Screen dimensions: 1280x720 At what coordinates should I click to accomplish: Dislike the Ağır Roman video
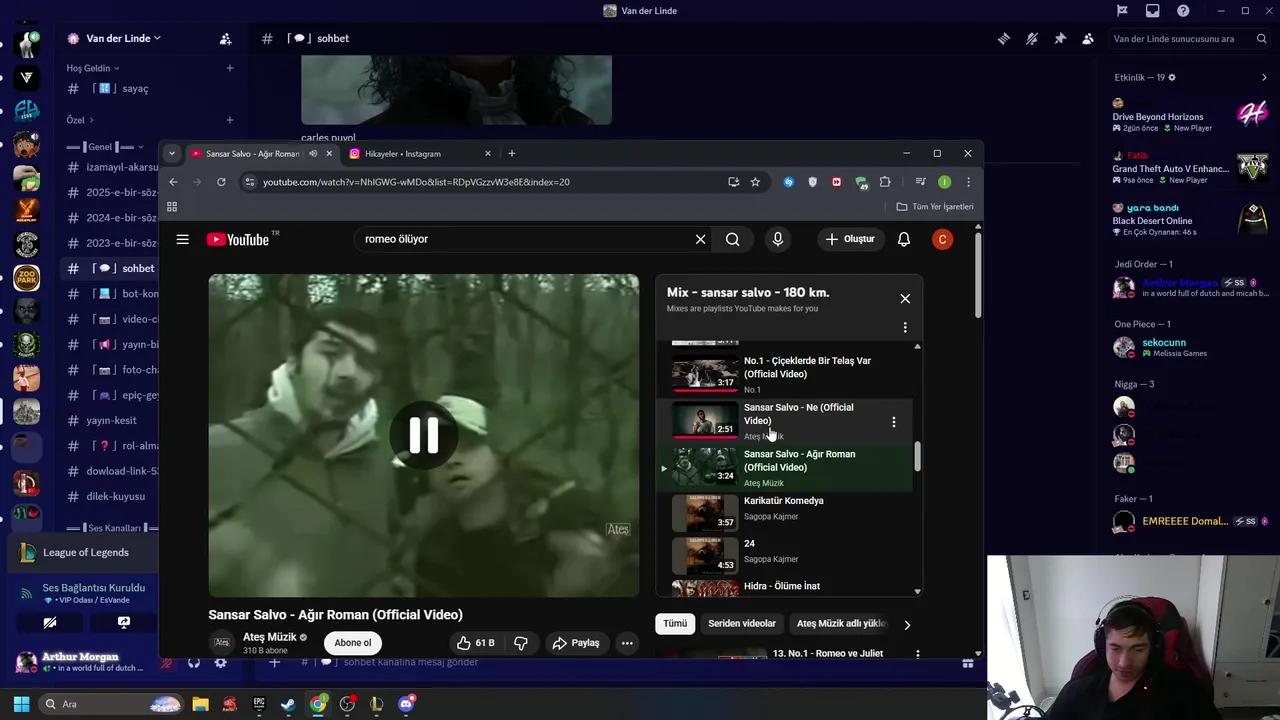(x=521, y=643)
